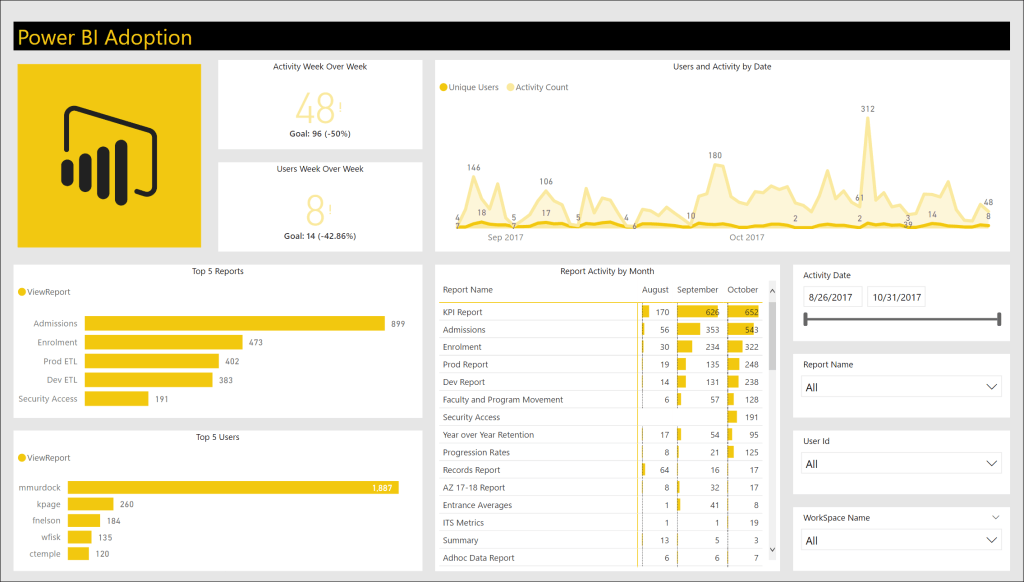Select the wfisk bar in Top 5 Users
Viewport: 1024px width, 582px height.
coord(80,537)
